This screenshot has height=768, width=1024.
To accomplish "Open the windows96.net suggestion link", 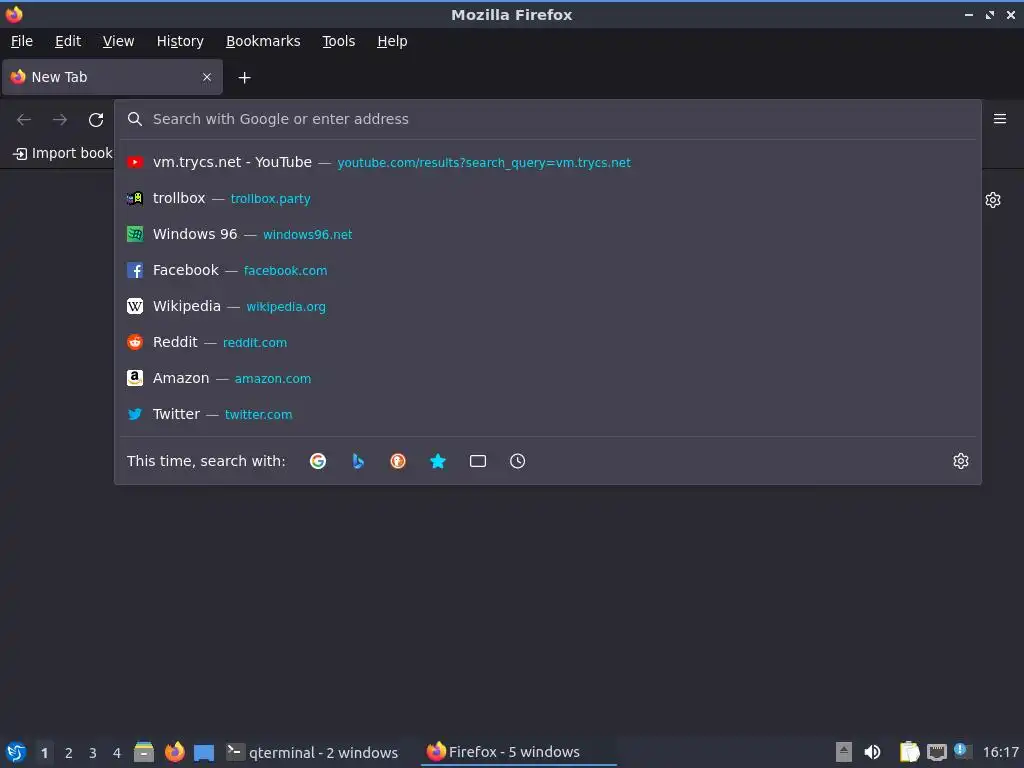I will [x=308, y=234].
